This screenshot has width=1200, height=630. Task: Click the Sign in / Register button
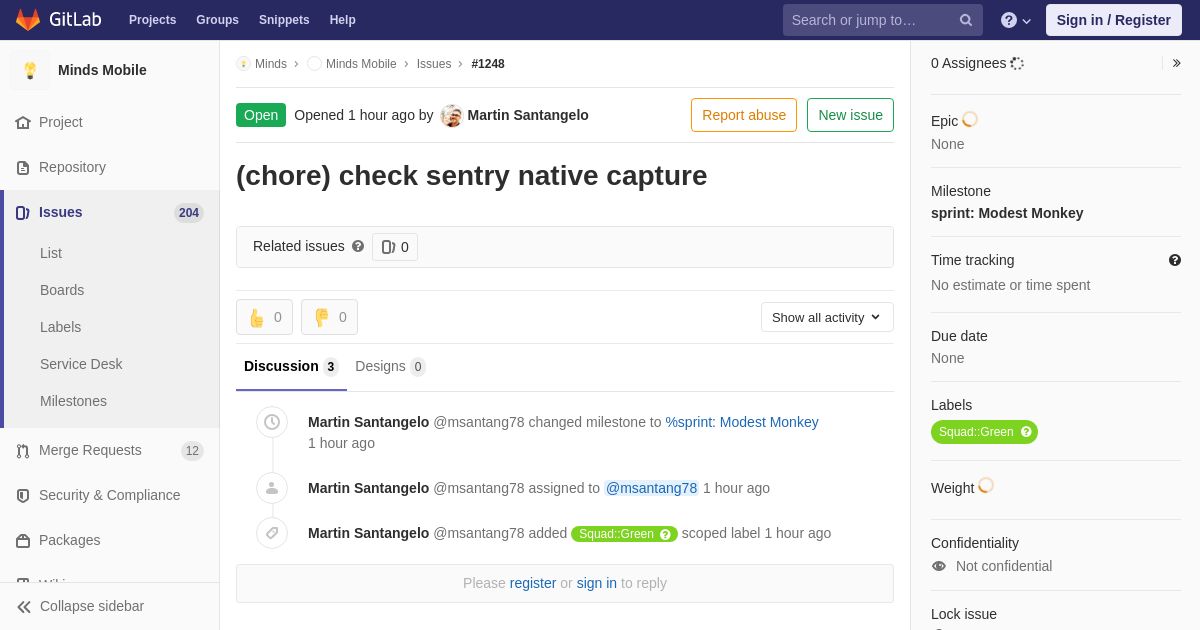coord(1113,20)
